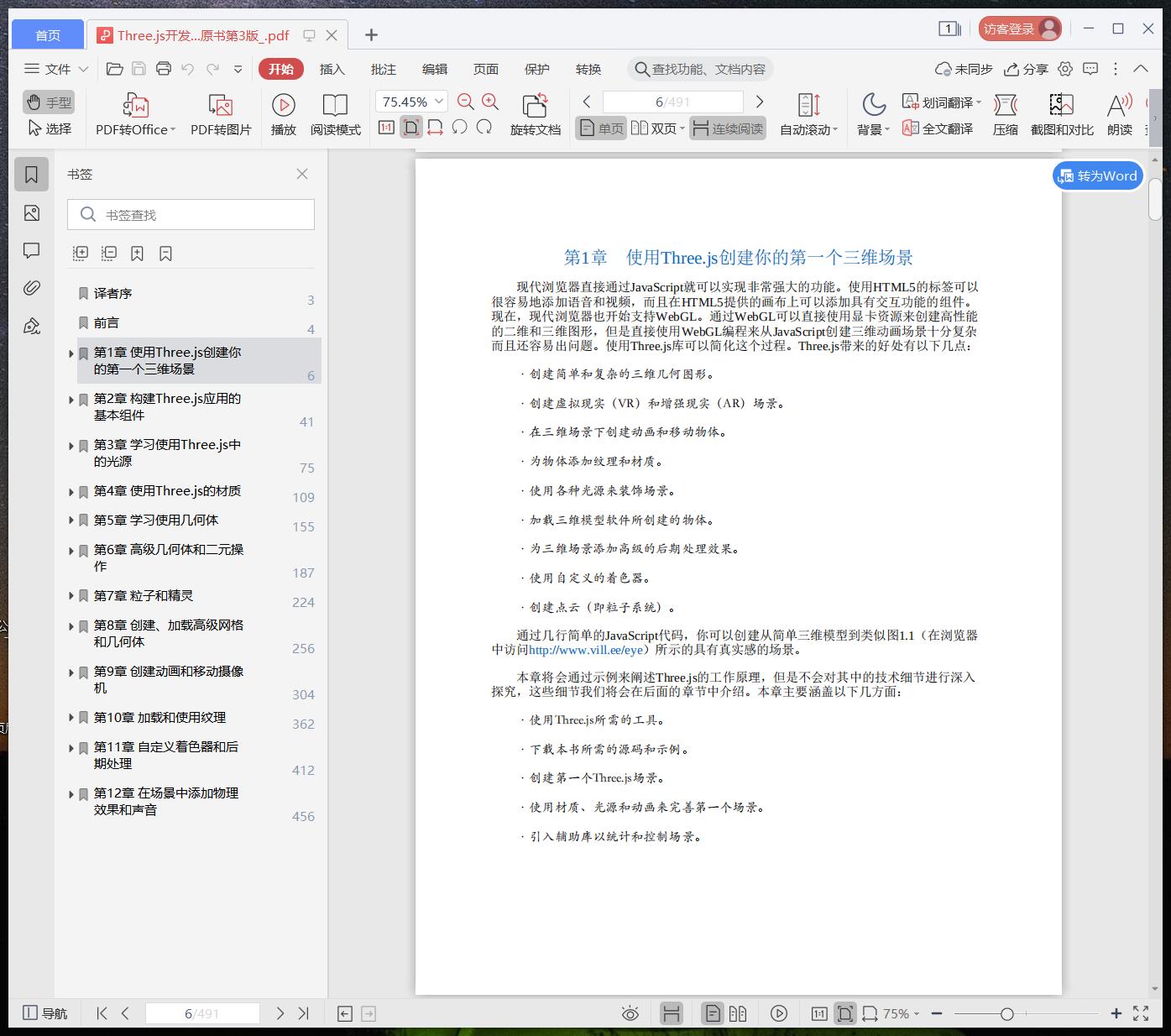1171x1036 pixels.
Task: Rotate document with 旋转文档
Action: 536,114
